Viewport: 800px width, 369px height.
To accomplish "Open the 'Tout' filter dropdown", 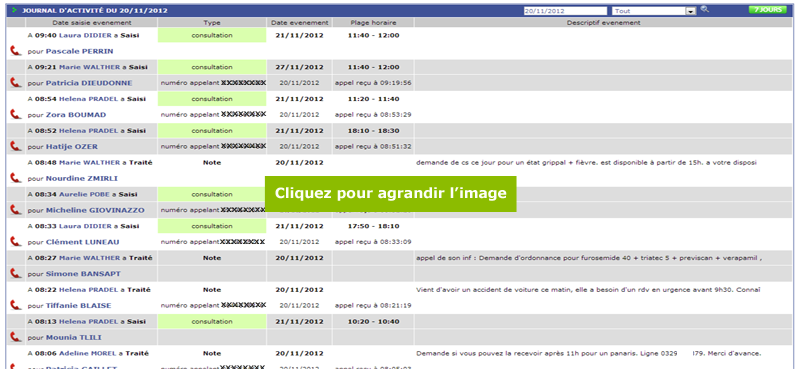I will (654, 11).
